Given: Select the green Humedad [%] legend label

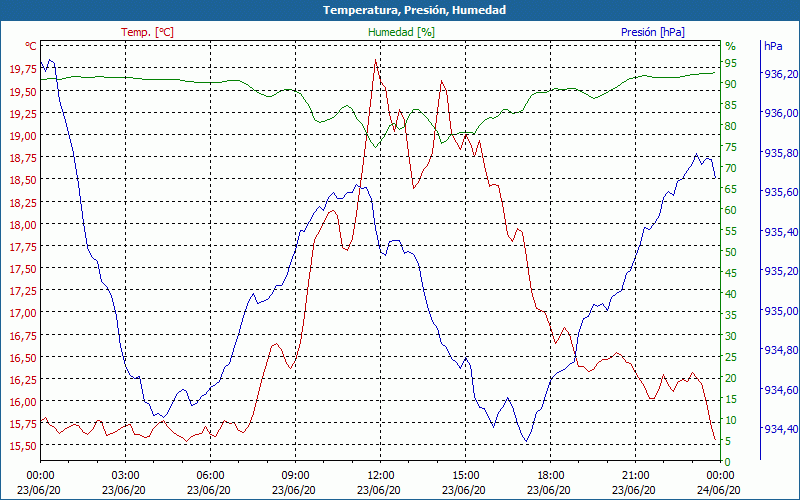Looking at the screenshot, I should 402,32.
